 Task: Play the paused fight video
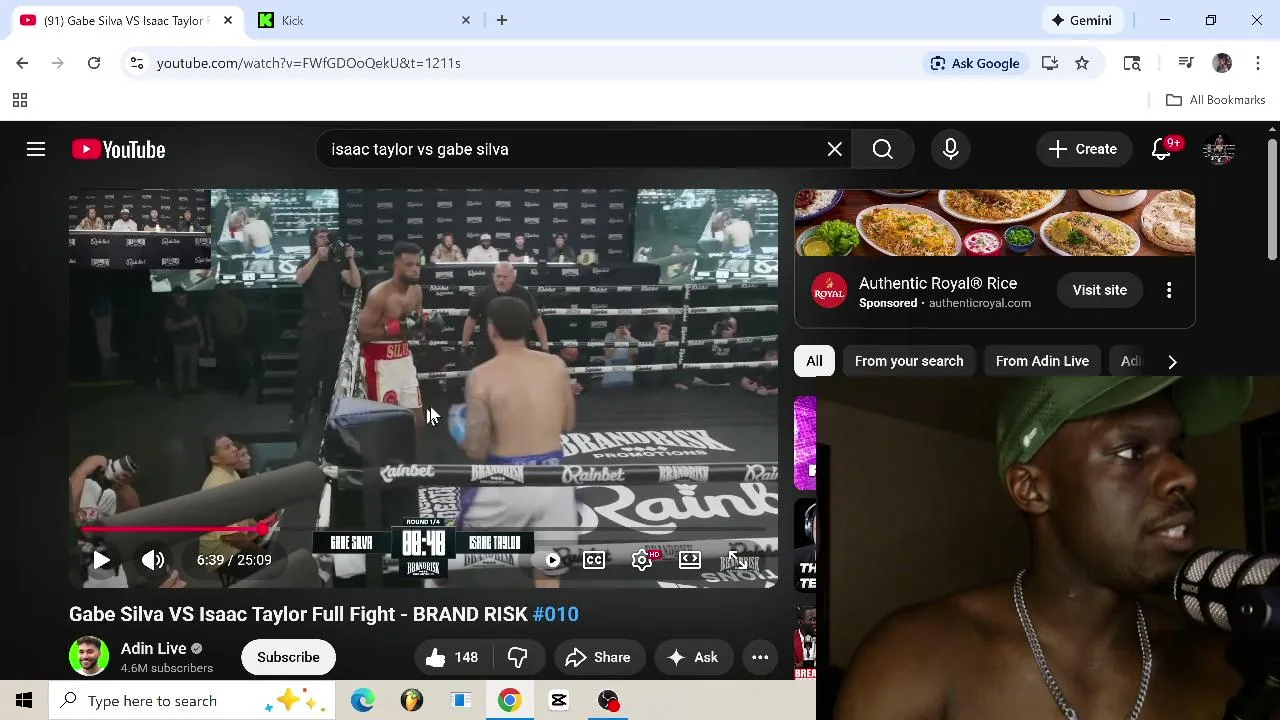coord(101,560)
